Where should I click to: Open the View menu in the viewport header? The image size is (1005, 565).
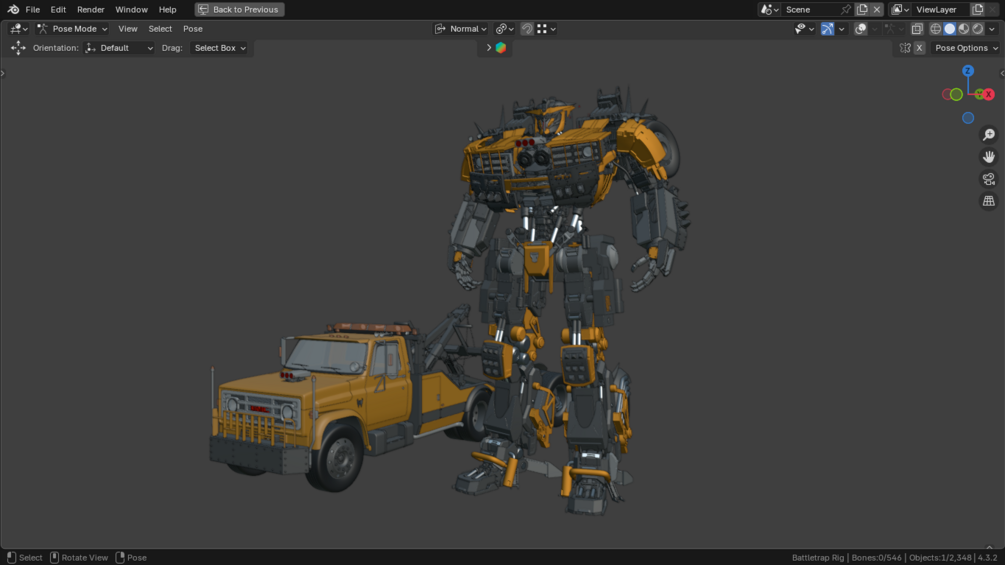(128, 29)
